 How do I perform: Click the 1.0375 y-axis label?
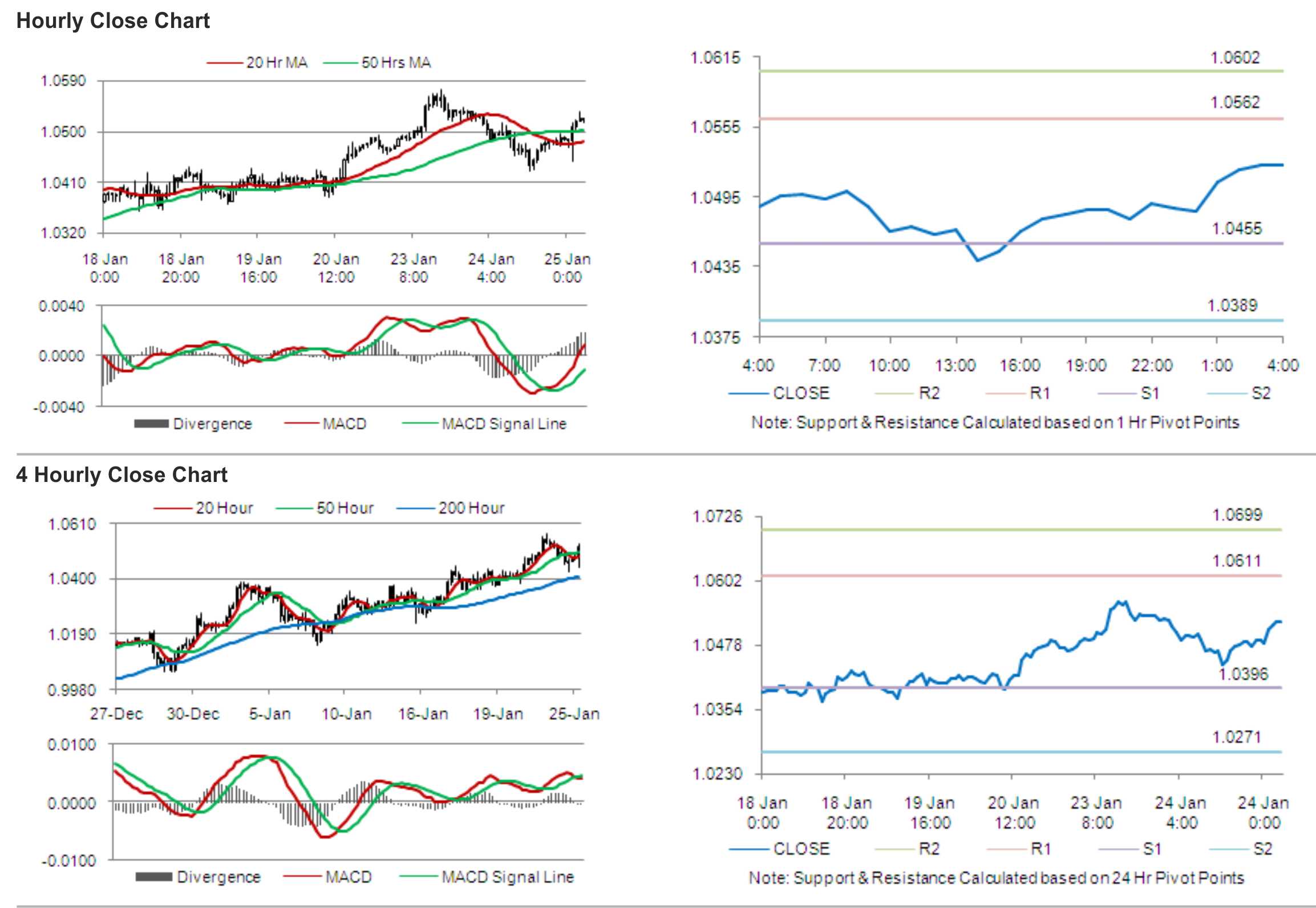click(x=715, y=338)
